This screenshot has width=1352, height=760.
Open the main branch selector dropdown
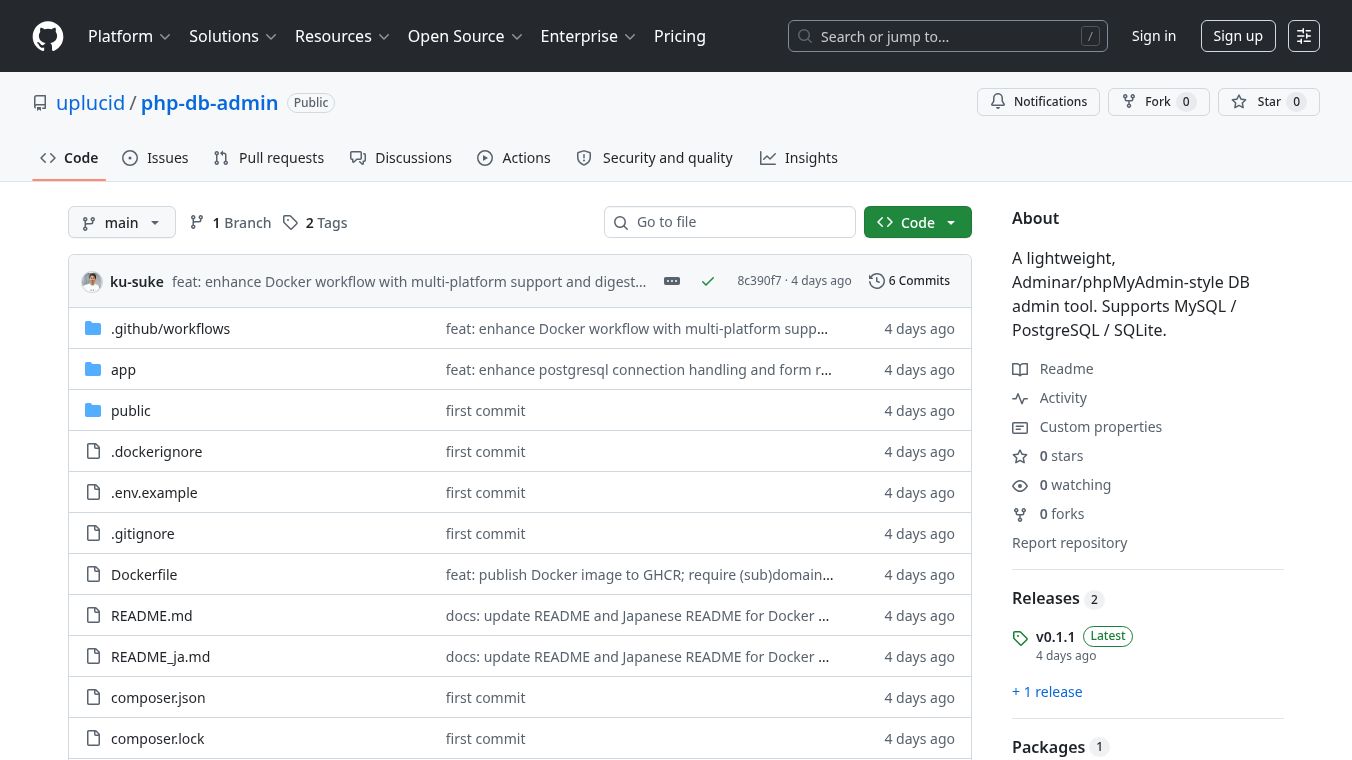pos(122,222)
